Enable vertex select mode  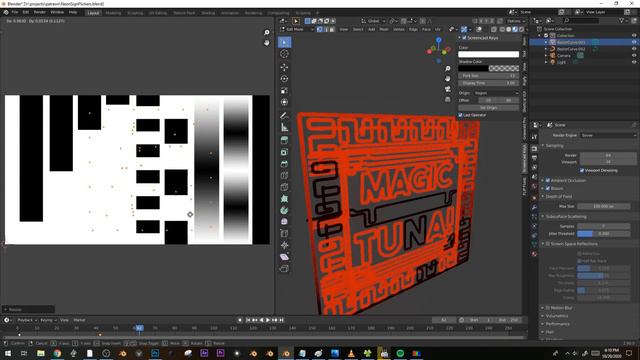click(x=320, y=29)
